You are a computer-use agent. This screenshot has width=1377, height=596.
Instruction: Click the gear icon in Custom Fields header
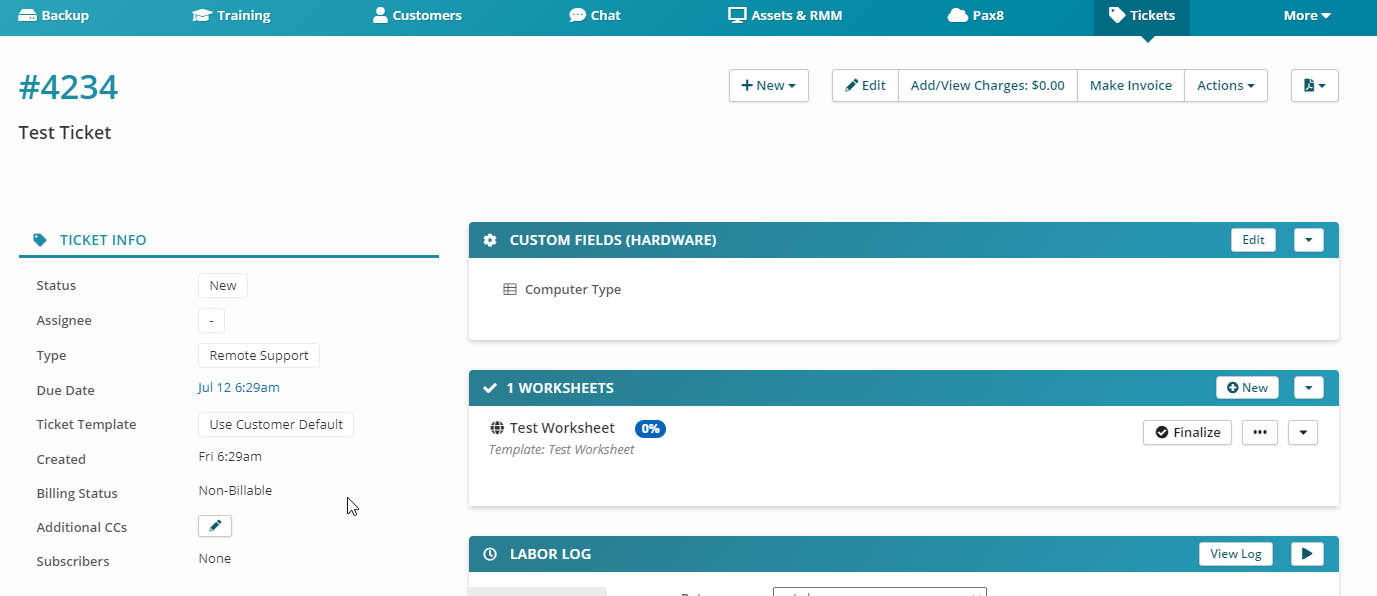(x=490, y=241)
